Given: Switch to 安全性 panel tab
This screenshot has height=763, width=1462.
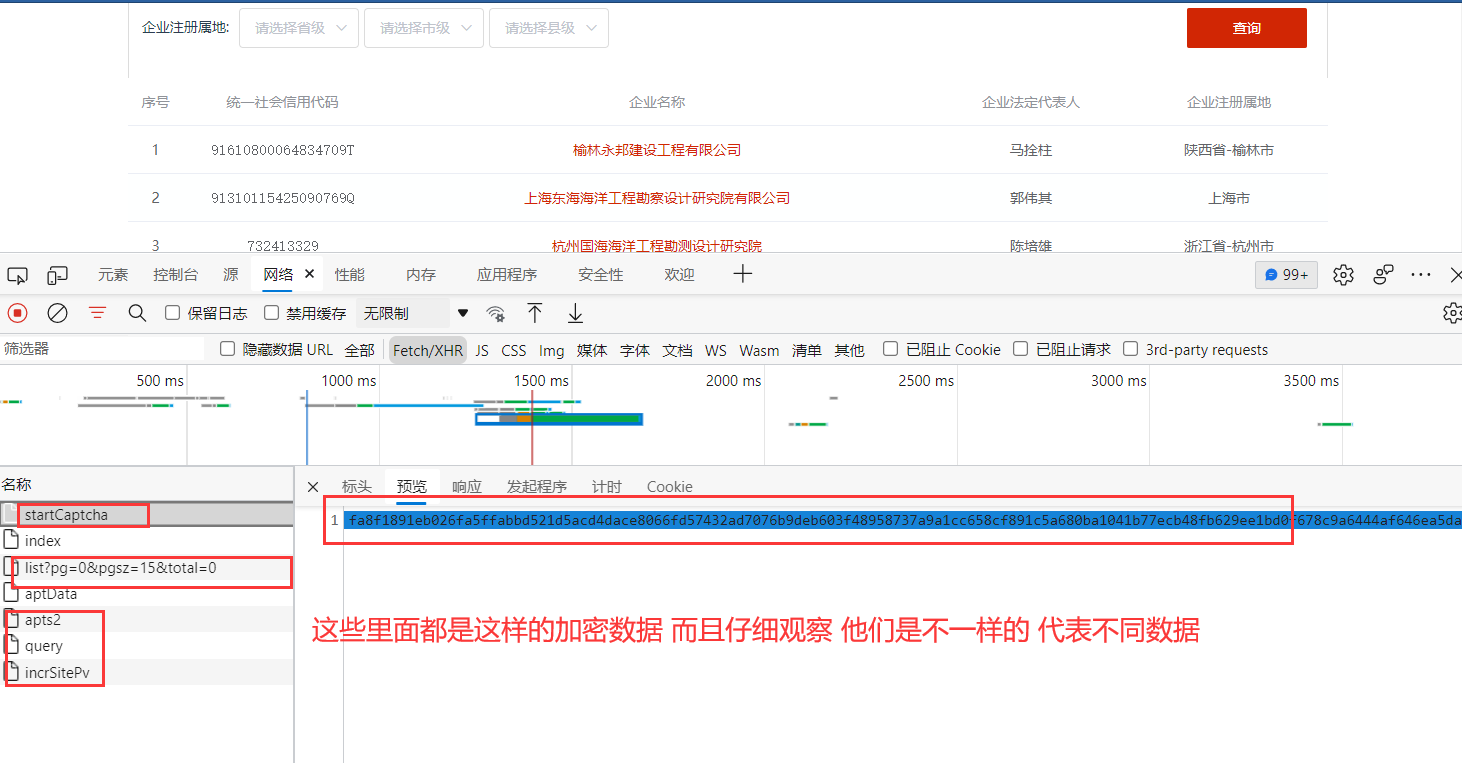Looking at the screenshot, I should [601, 275].
